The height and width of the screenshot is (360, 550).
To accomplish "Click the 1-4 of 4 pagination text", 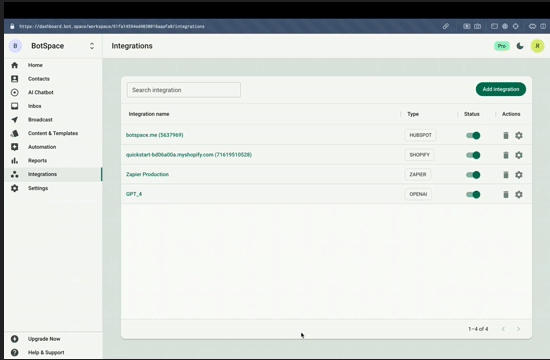I will [x=478, y=329].
